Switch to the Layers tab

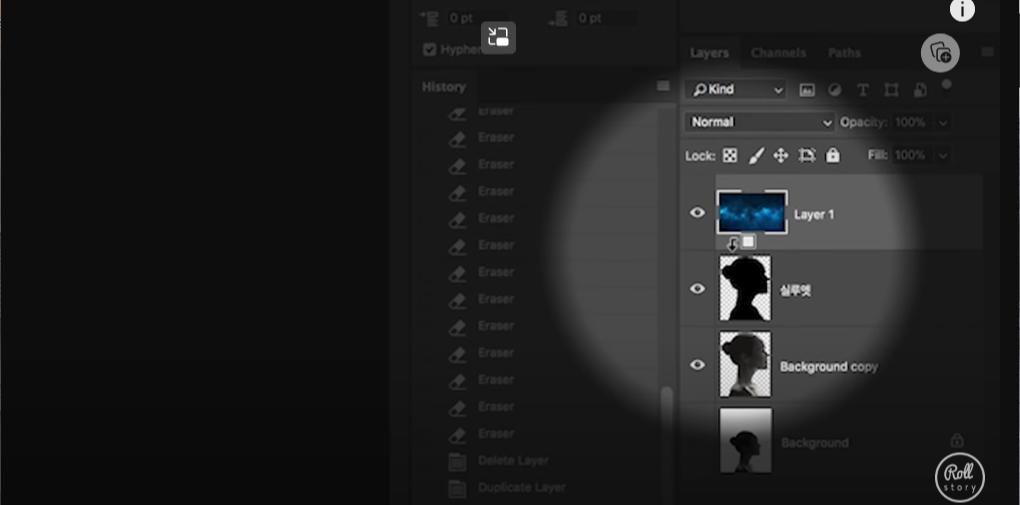709,53
